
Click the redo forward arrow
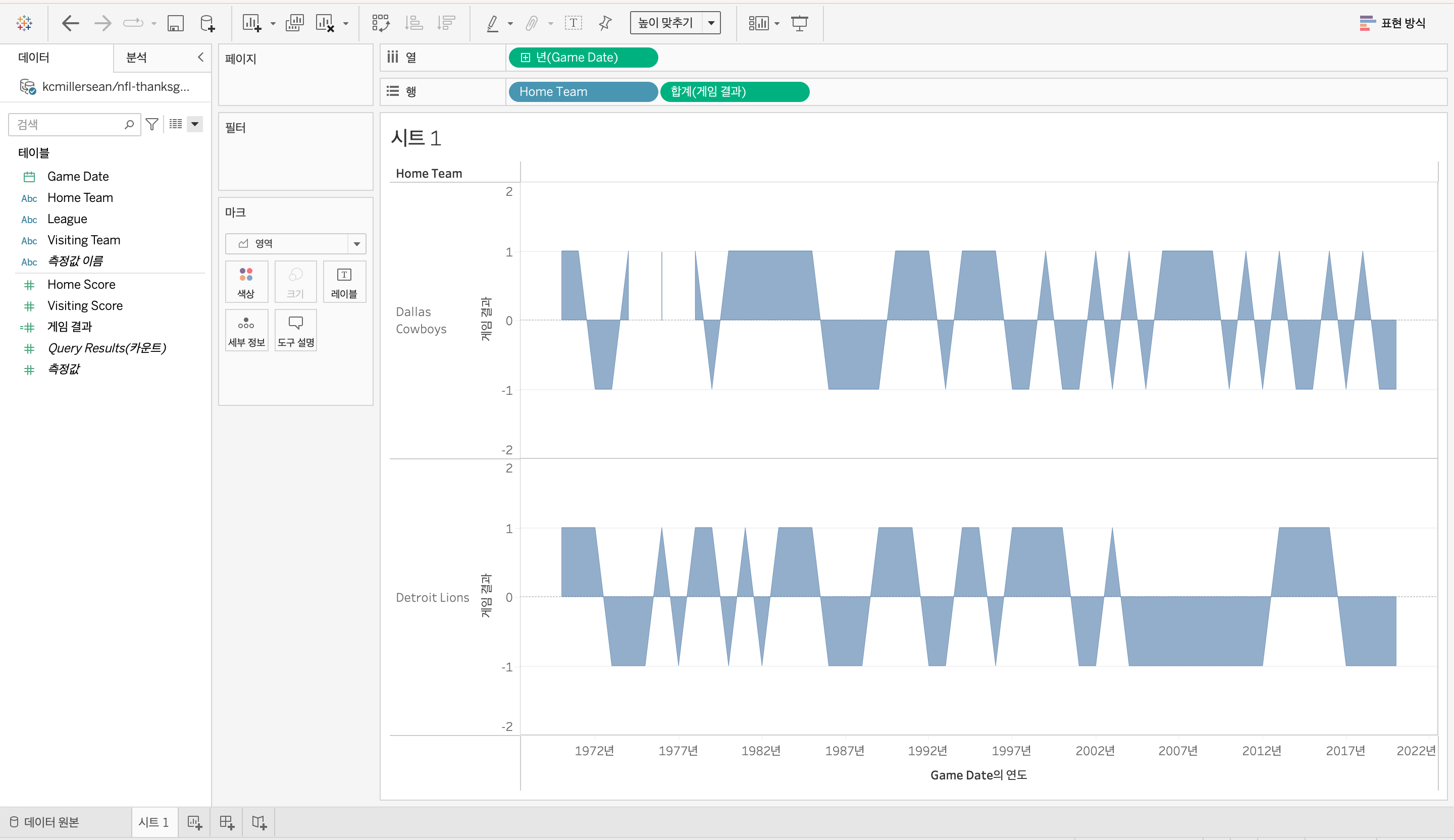pyautogui.click(x=102, y=23)
